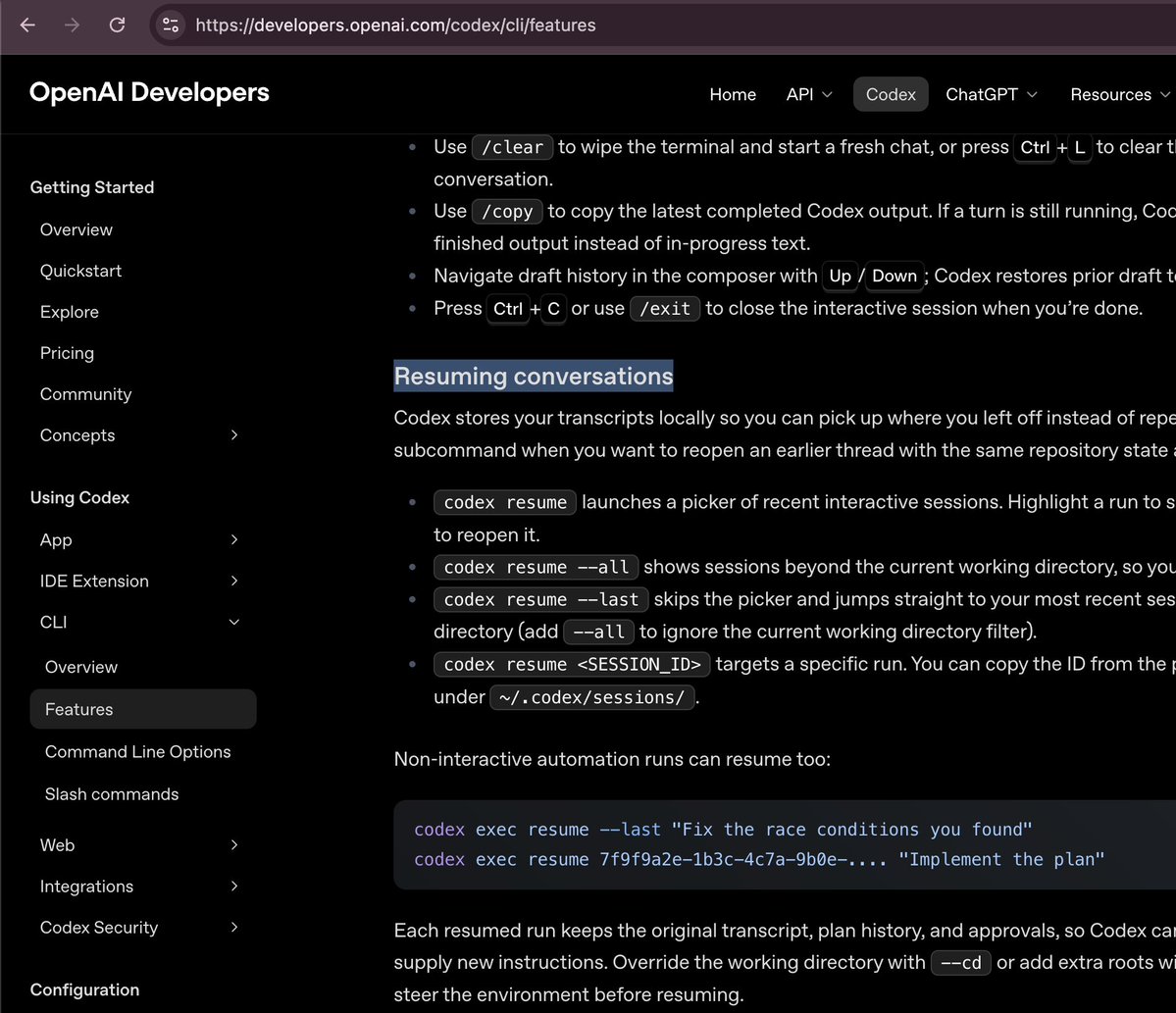Open the Overview link under Getting Started

[x=77, y=229]
